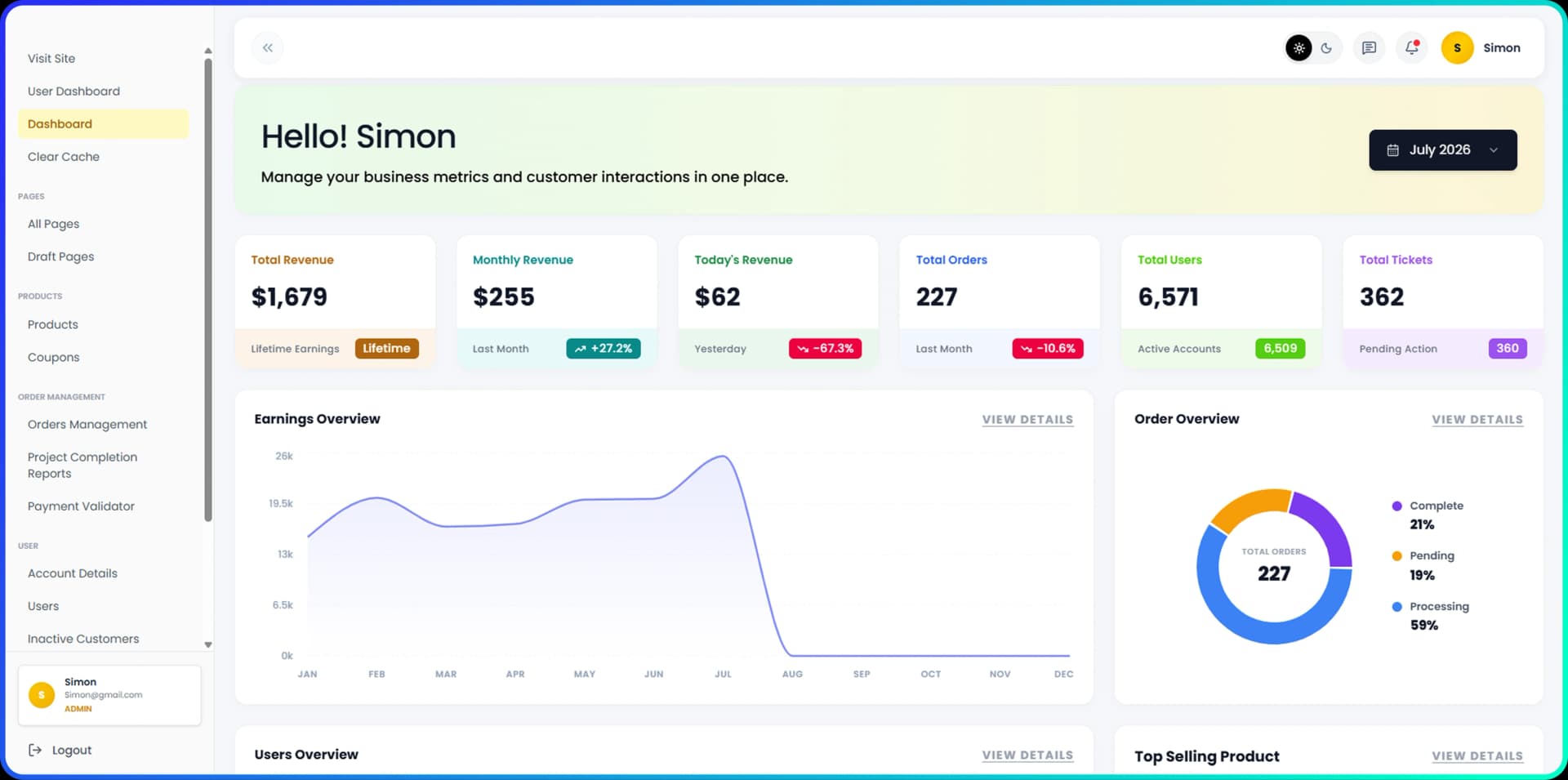Collapse sidebar with double-chevron icon
1568x780 pixels.
click(x=268, y=48)
